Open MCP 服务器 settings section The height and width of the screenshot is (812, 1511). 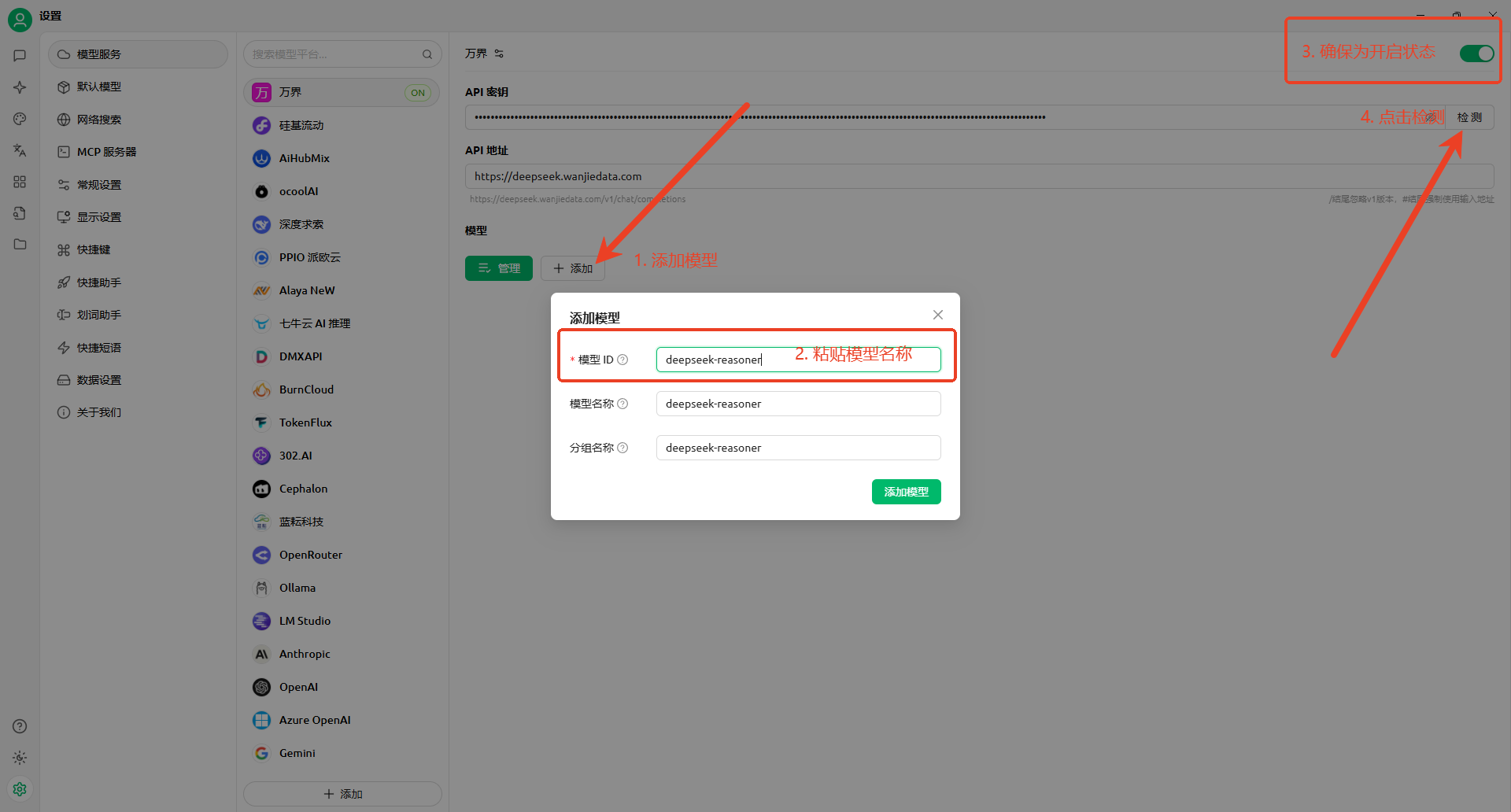click(x=138, y=152)
